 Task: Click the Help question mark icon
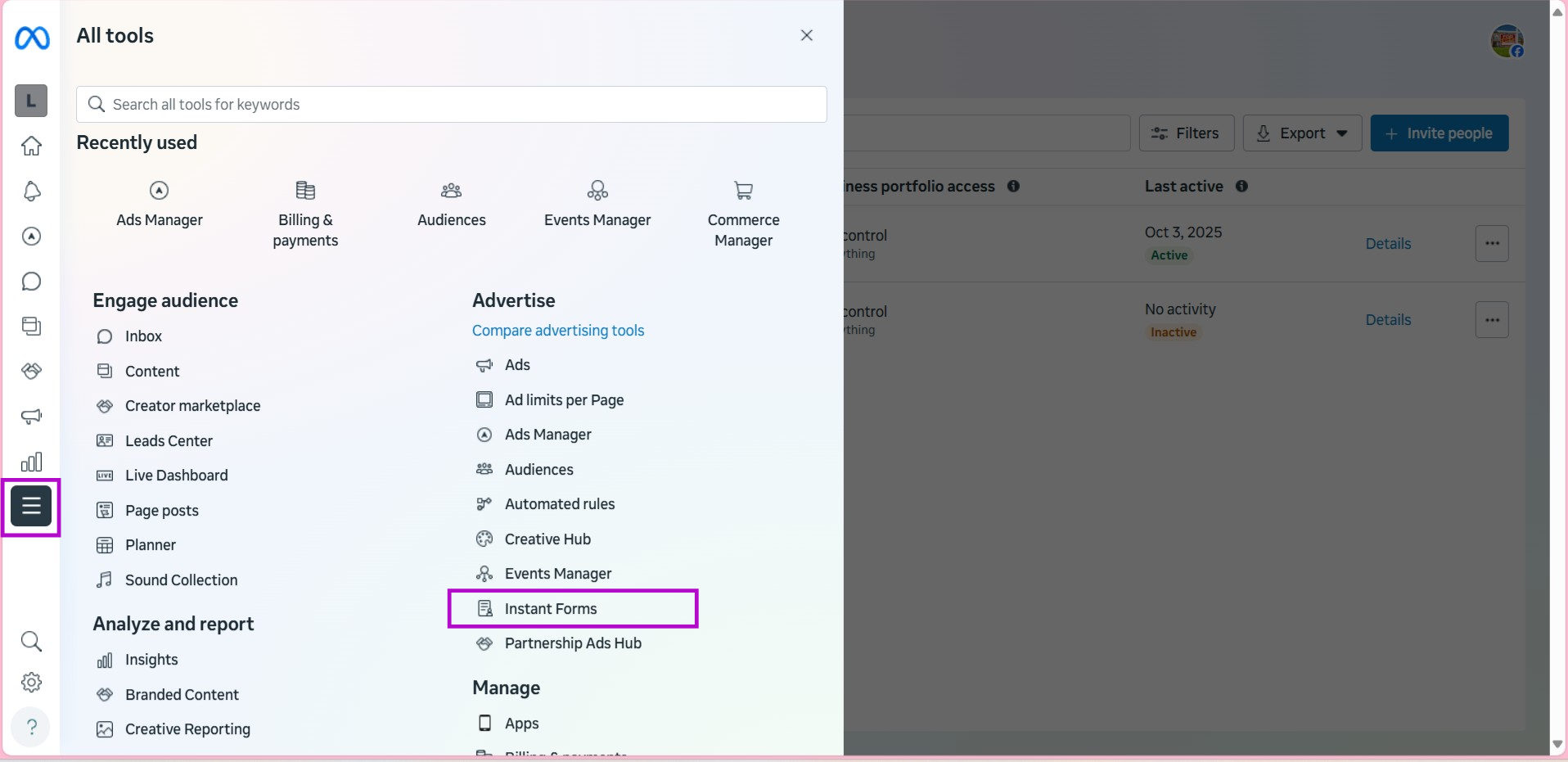31,727
